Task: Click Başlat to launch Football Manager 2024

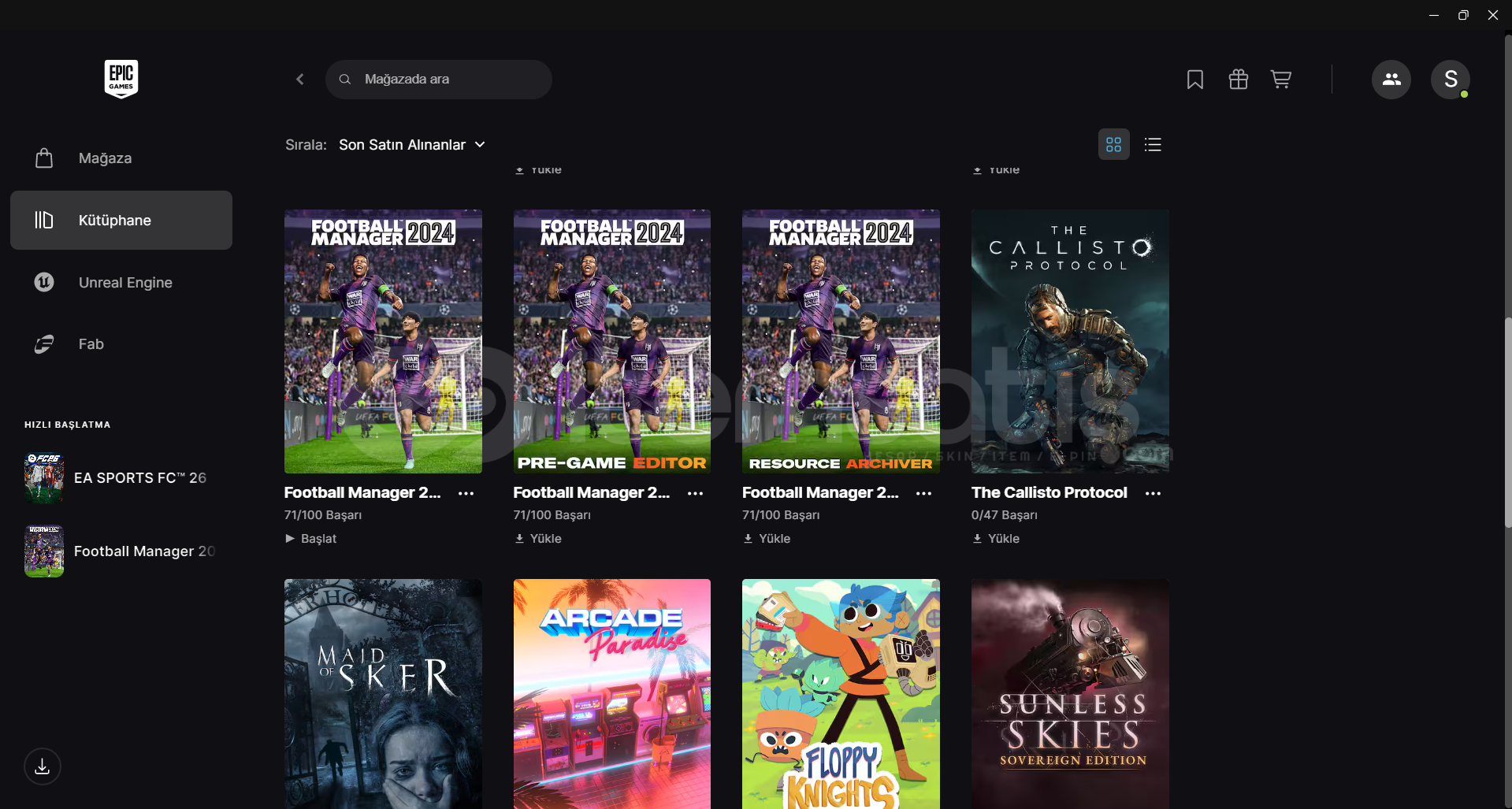Action: (x=311, y=539)
